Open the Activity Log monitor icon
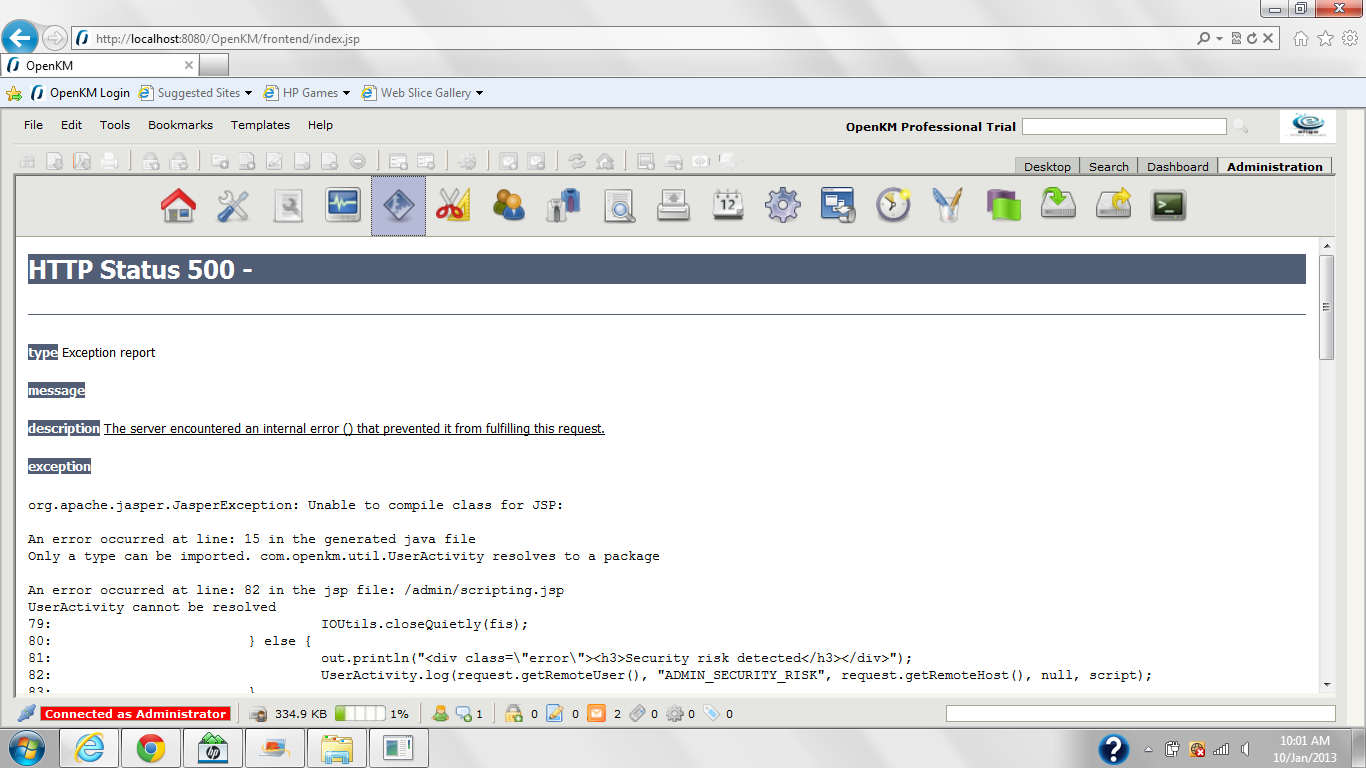1366x768 pixels. pyautogui.click(x=343, y=204)
